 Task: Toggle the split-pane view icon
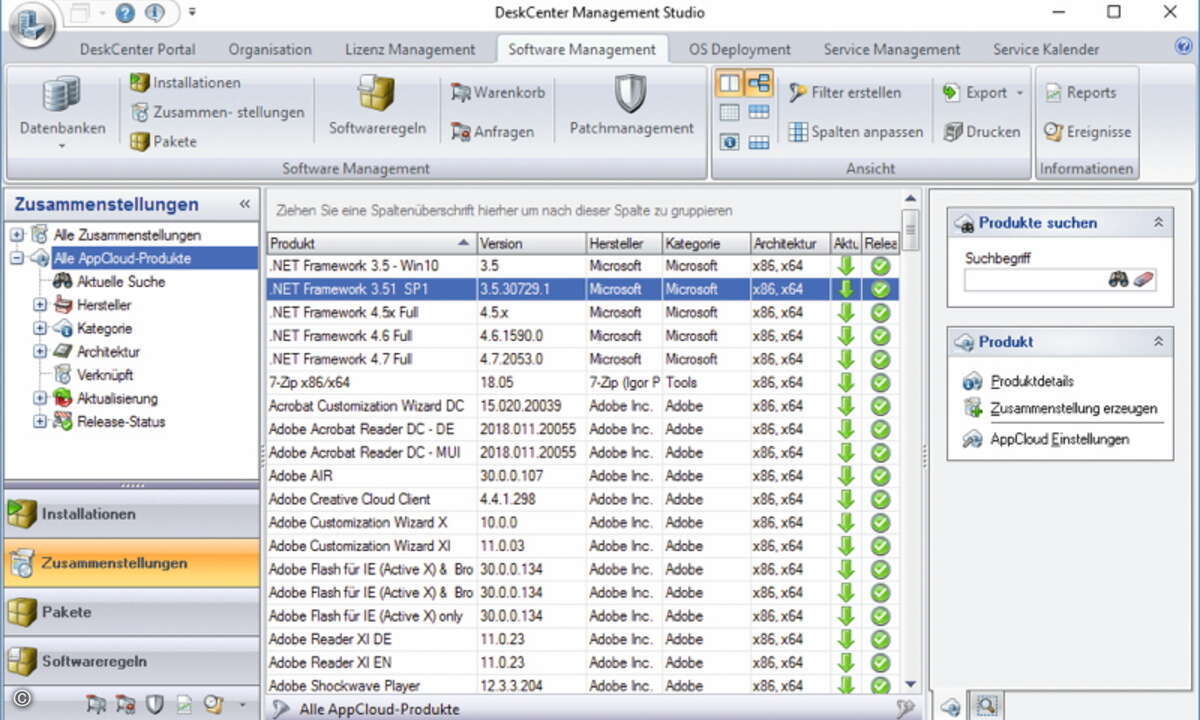(x=729, y=83)
